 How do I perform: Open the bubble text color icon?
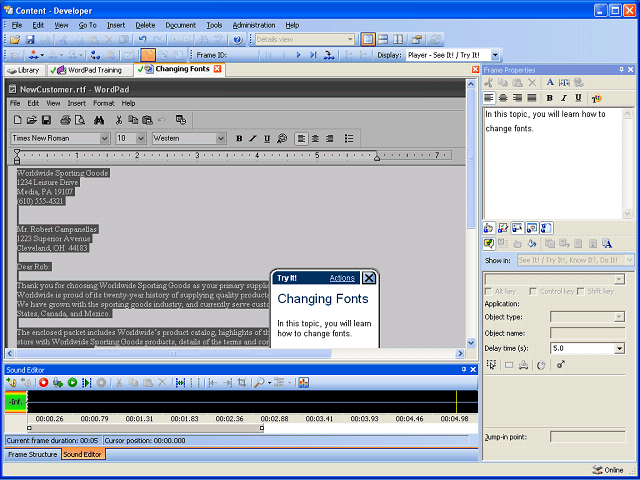pyautogui.click(x=596, y=98)
